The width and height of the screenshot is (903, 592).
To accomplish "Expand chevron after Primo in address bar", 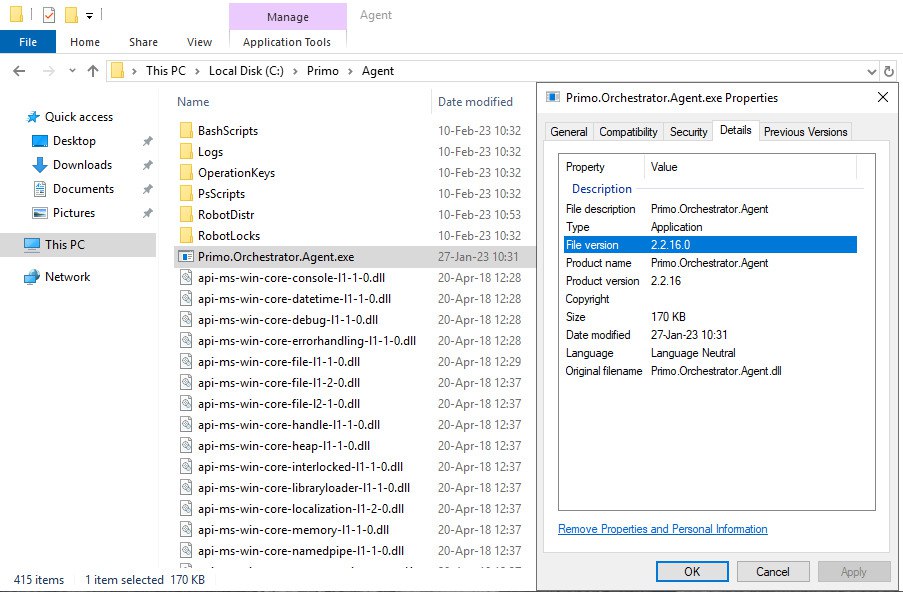I will click(x=350, y=71).
